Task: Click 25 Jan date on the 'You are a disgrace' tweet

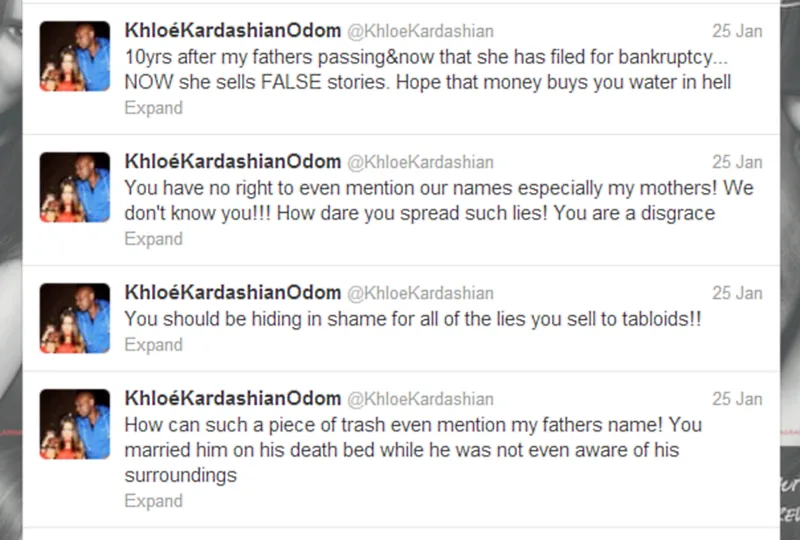Action: click(x=737, y=162)
